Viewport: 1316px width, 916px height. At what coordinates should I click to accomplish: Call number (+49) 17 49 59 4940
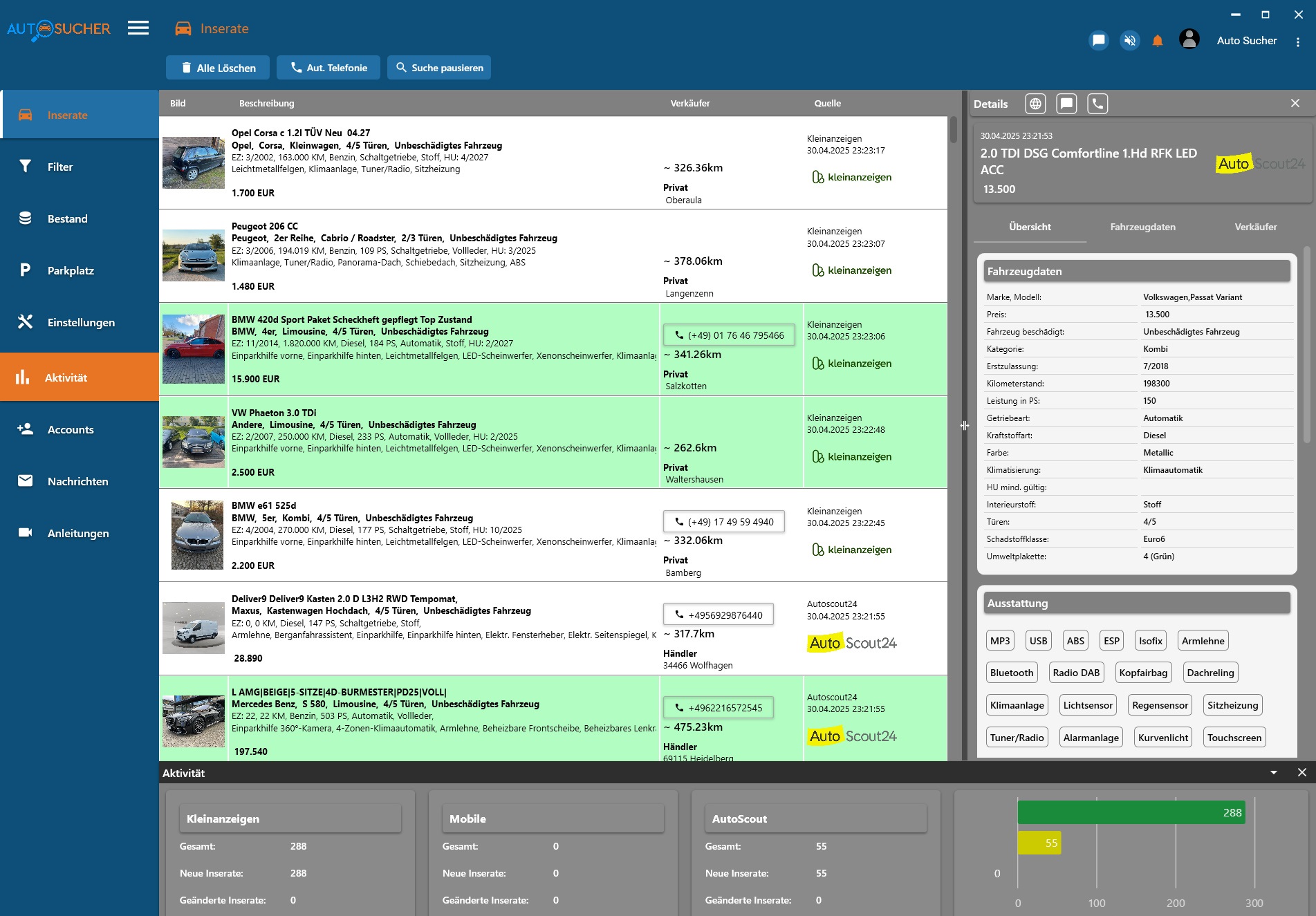(723, 522)
